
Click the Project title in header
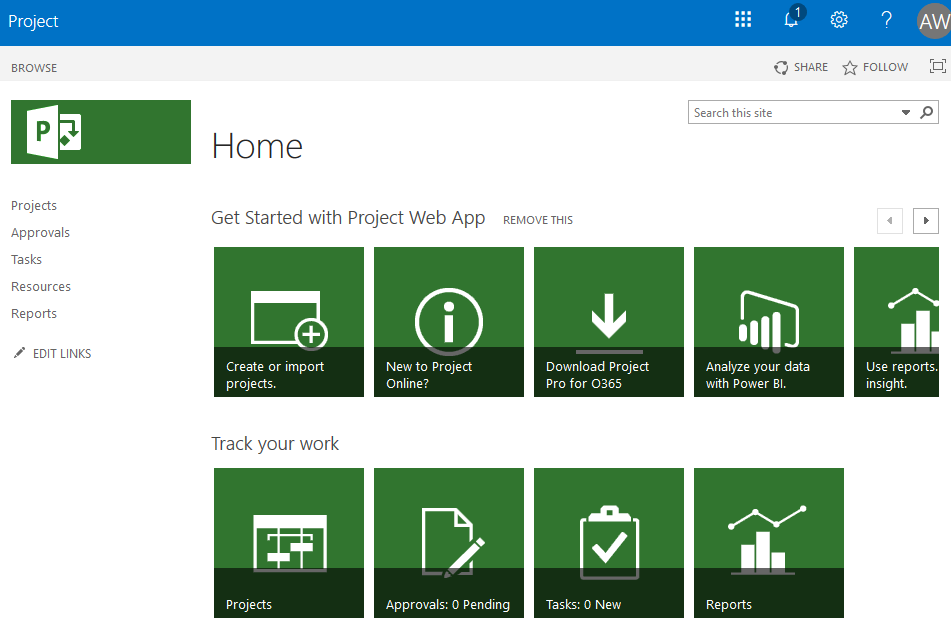(33, 21)
